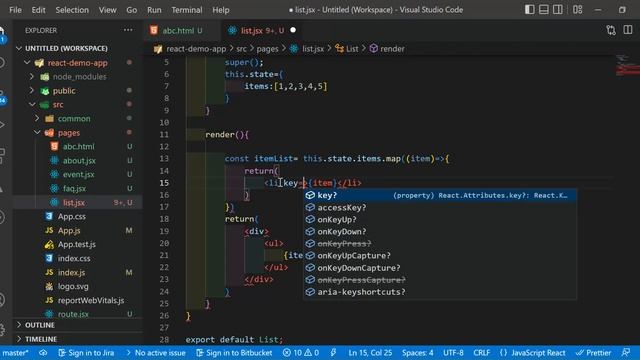Toggle the bottom panel layout icon
The height and width of the screenshot is (360, 640).
[x=543, y=9]
